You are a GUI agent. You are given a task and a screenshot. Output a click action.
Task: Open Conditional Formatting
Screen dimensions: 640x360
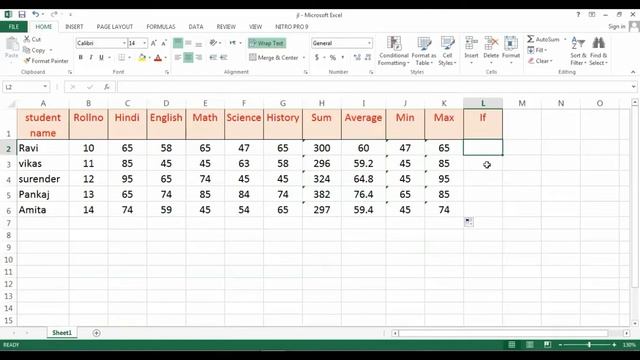pyautogui.click(x=393, y=51)
